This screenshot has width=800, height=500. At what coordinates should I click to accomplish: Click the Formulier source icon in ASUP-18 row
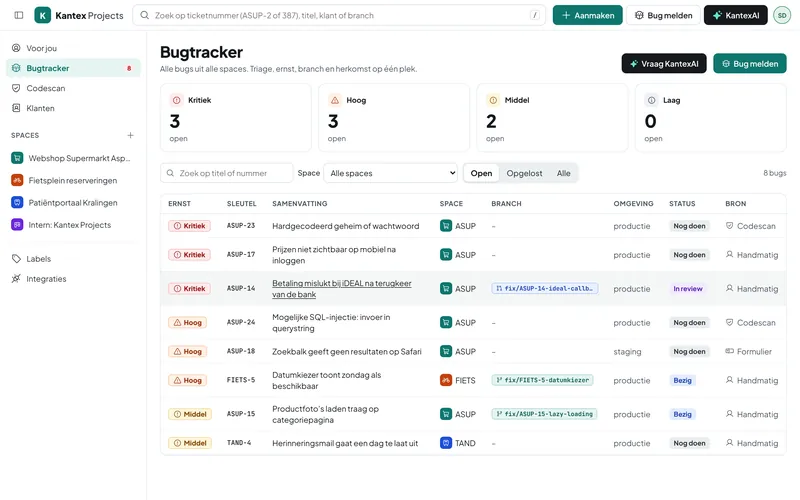(730, 351)
